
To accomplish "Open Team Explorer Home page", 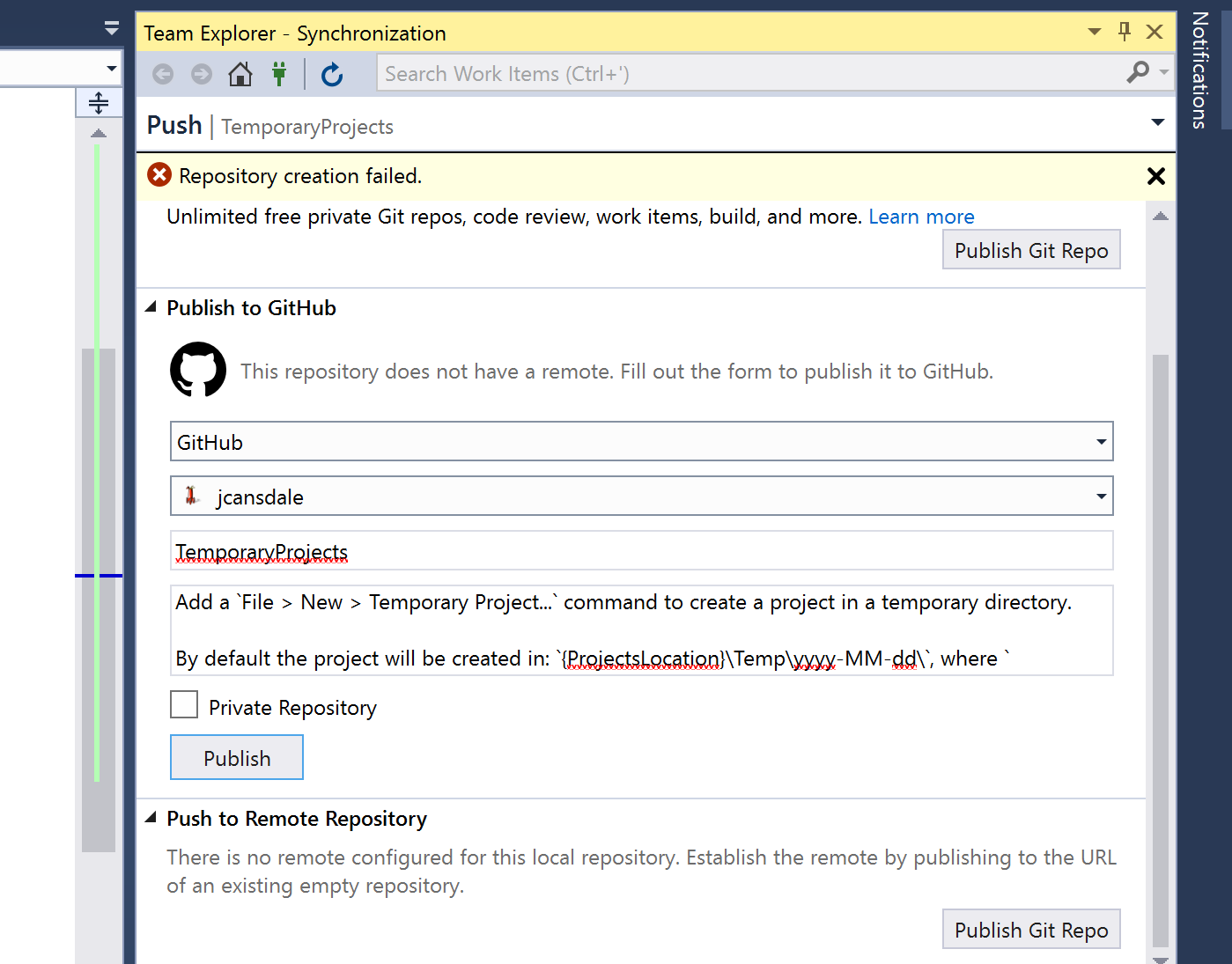I will (x=240, y=74).
